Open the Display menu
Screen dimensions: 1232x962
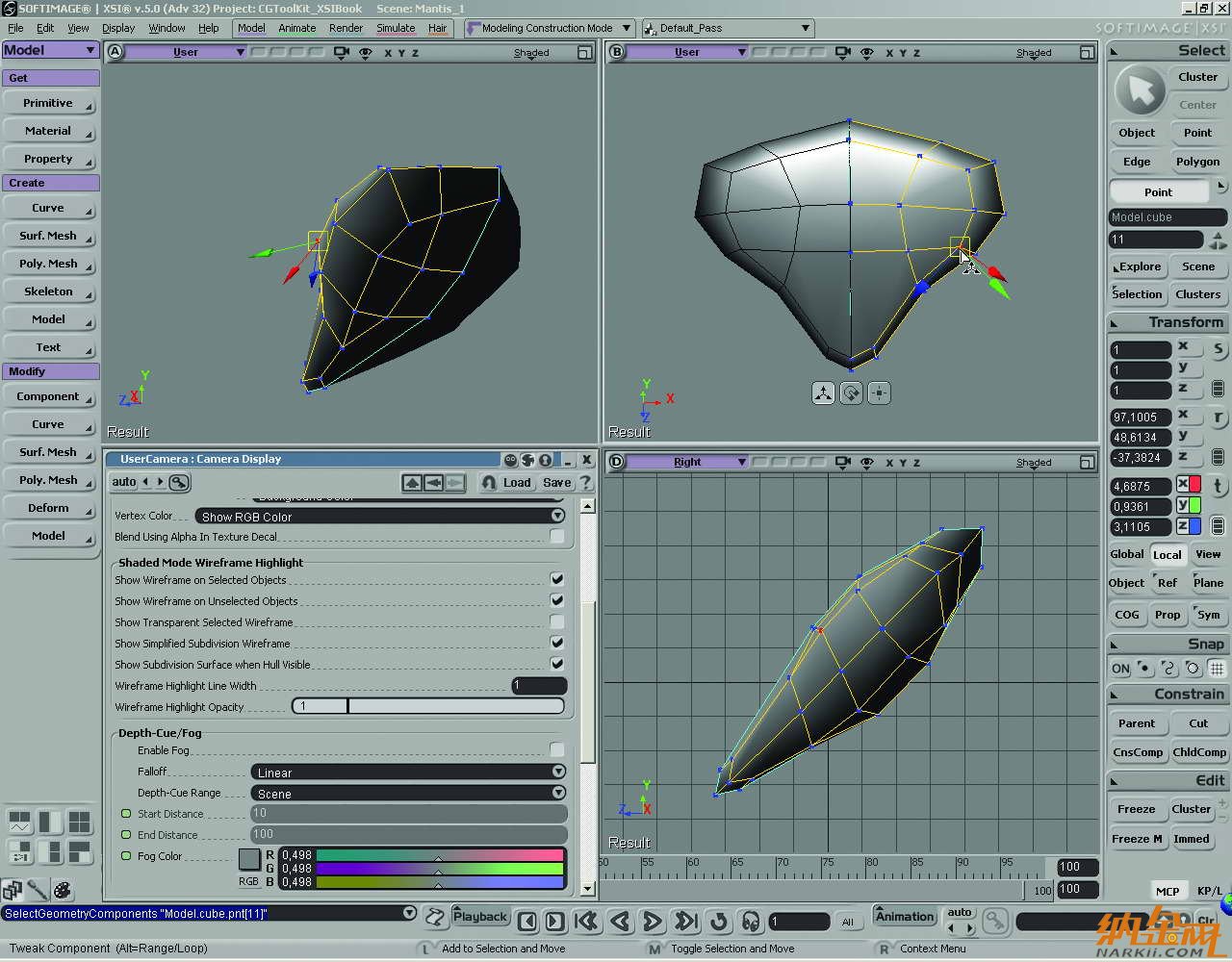[118, 28]
